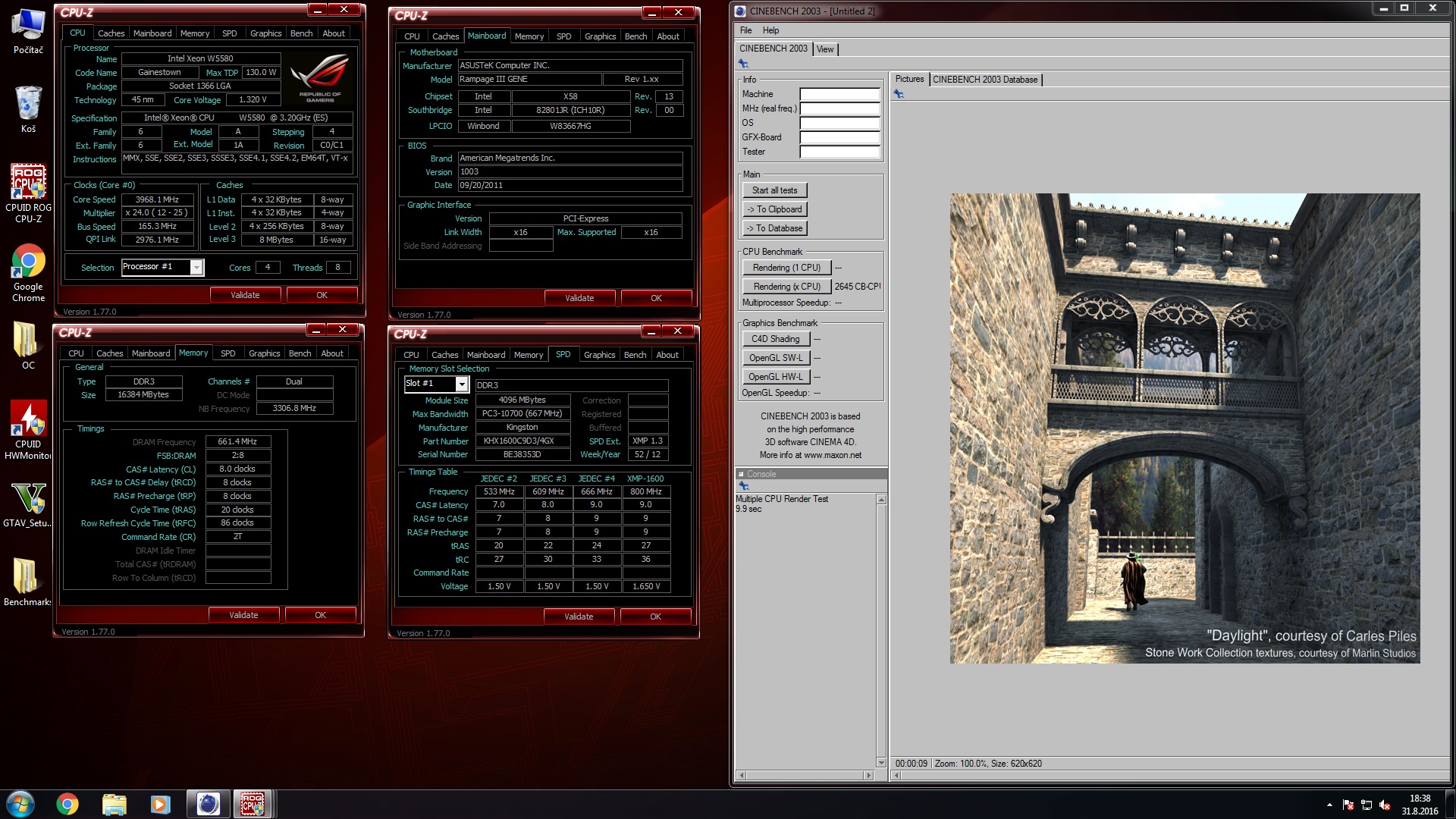Click the Daylight rendered picture
Screen dimensions: 1456x819
[1185, 428]
